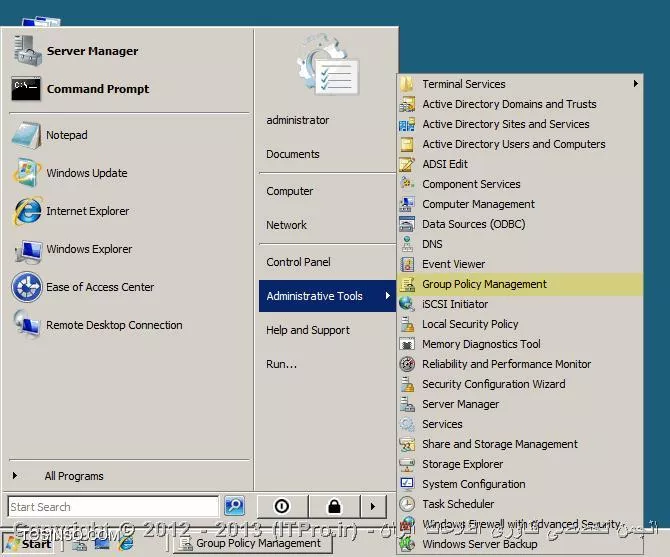Click the Data Sources (ODBC) icon
This screenshot has width=670, height=557.
[x=407, y=224]
